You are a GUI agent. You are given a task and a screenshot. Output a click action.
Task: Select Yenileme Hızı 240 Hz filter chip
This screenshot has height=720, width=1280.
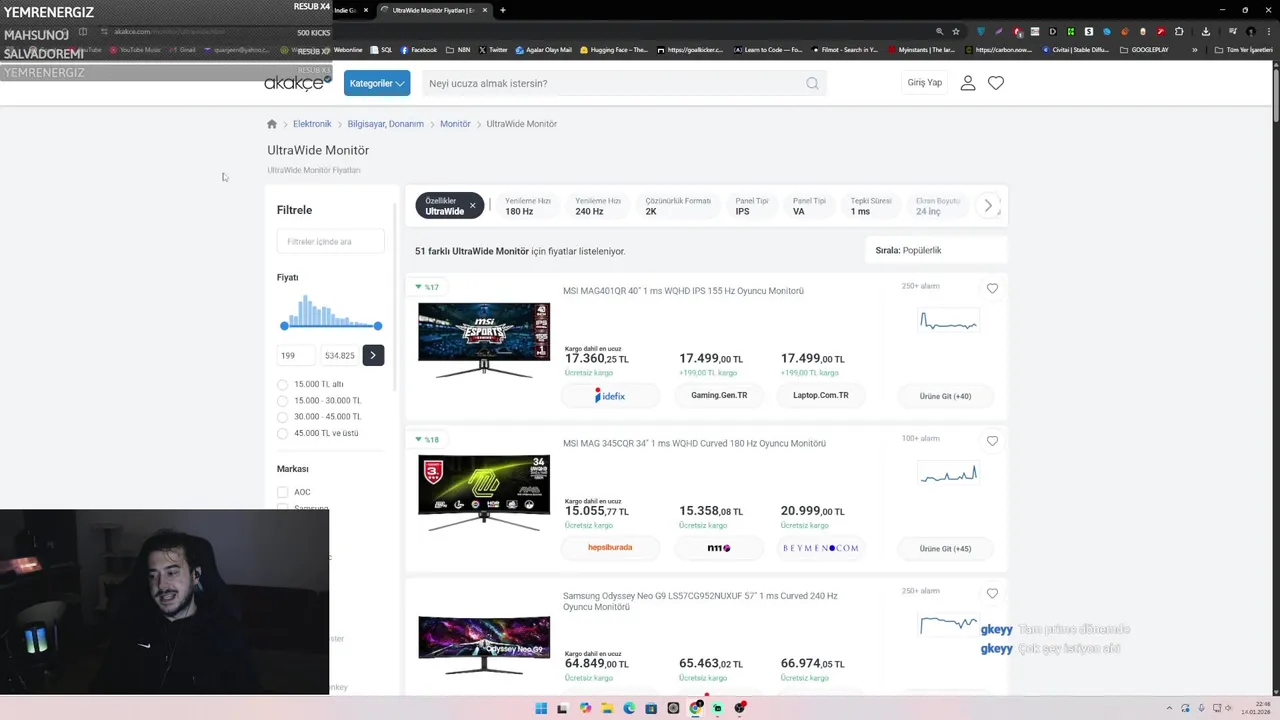point(598,206)
